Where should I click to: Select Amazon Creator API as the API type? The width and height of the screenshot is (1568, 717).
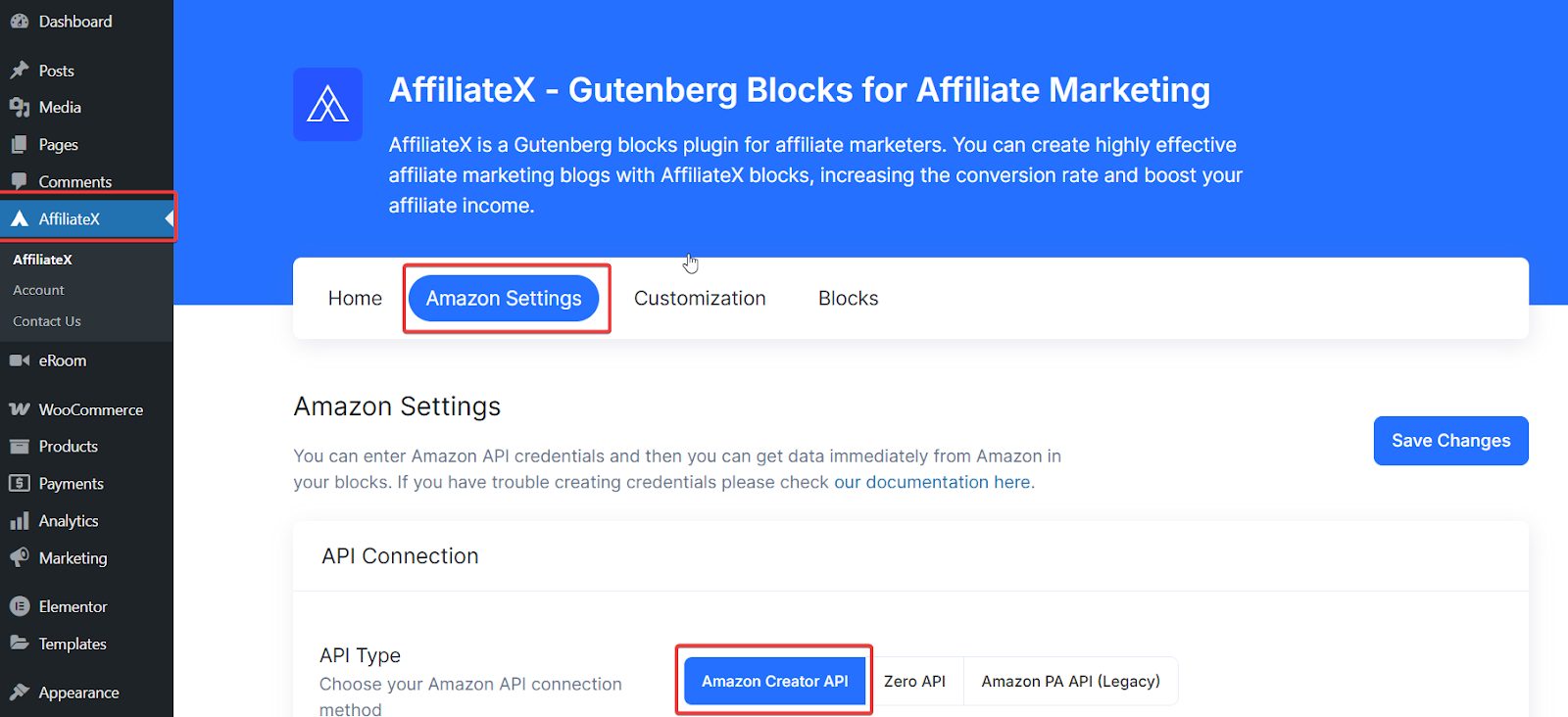click(773, 681)
